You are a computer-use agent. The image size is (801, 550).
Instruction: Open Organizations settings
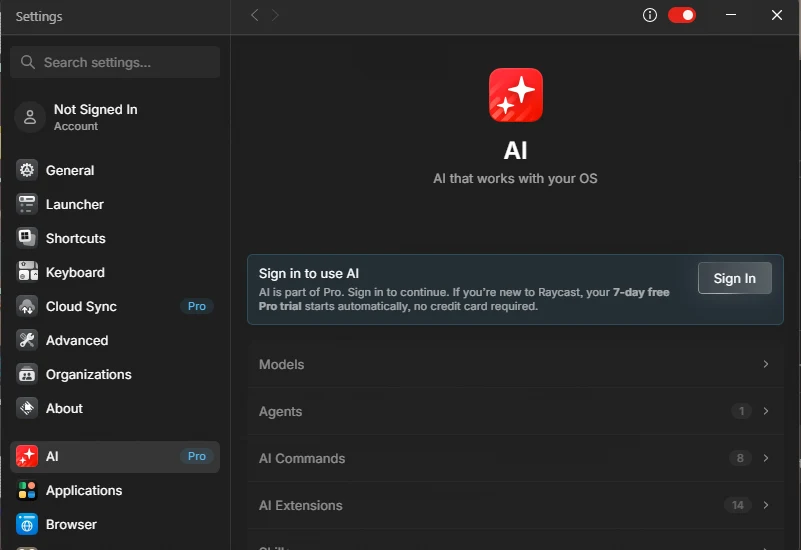[x=115, y=374]
